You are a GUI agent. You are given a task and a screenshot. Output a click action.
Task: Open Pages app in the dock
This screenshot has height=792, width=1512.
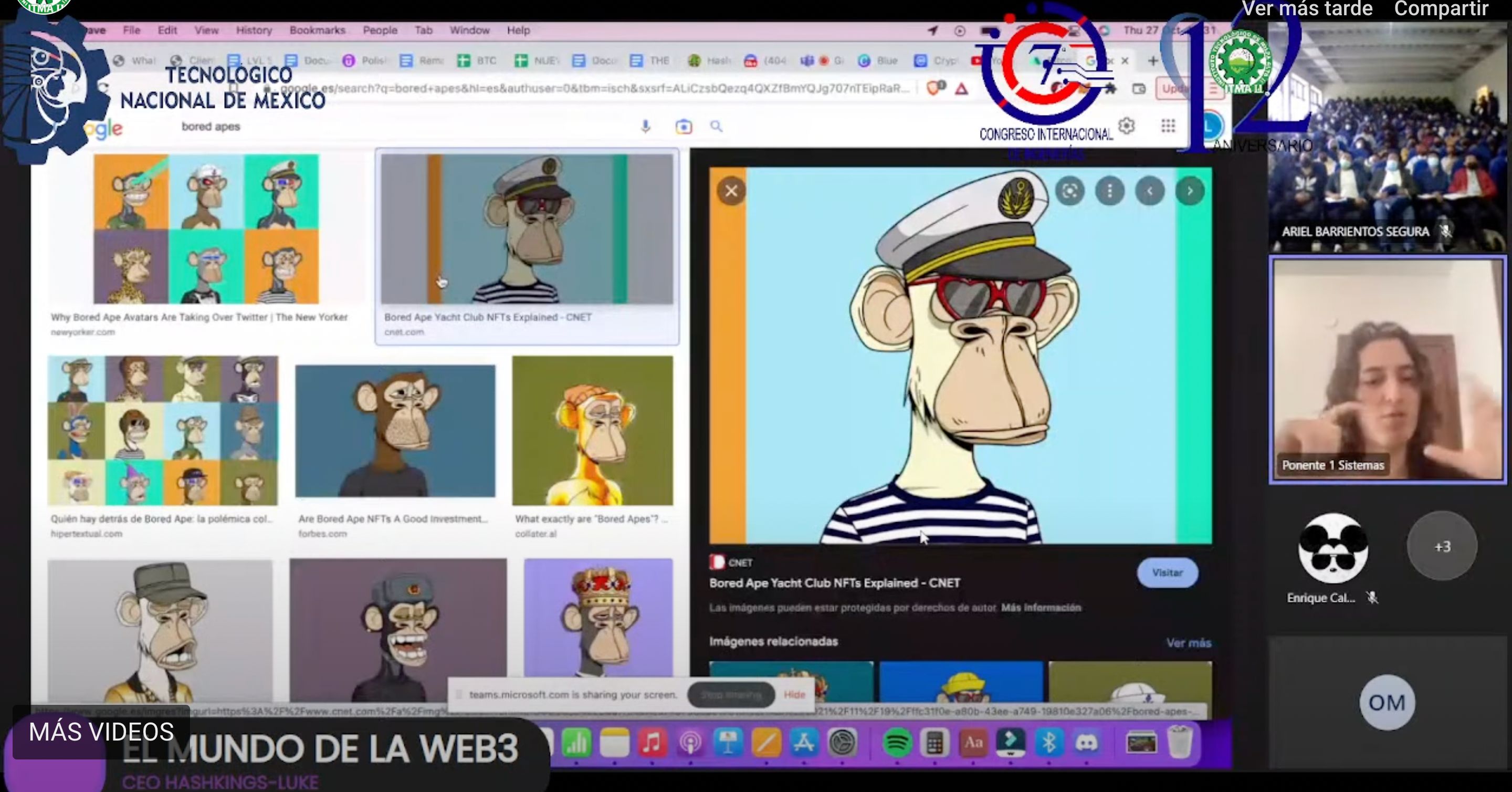click(766, 743)
